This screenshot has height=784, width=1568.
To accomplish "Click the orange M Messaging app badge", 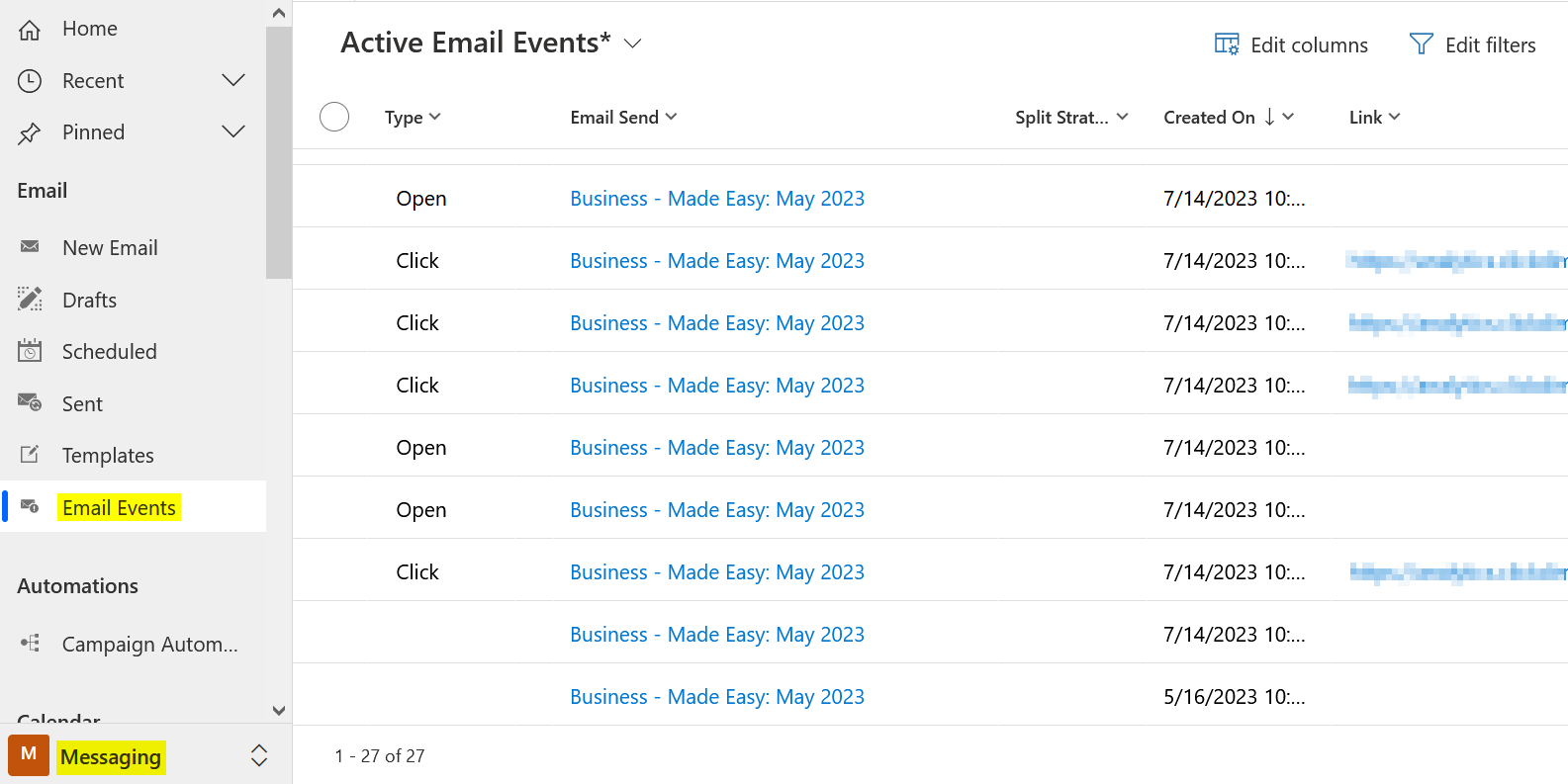I will pos(29,755).
